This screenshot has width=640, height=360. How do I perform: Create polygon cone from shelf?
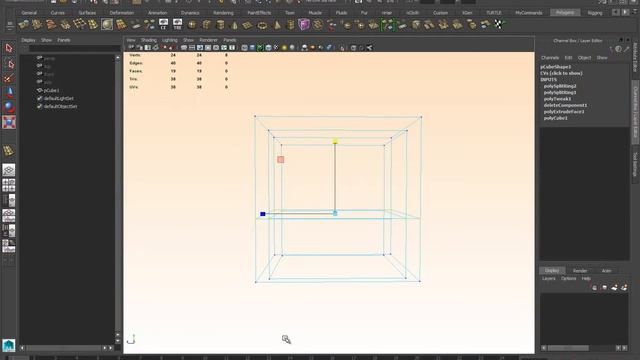click(234, 25)
